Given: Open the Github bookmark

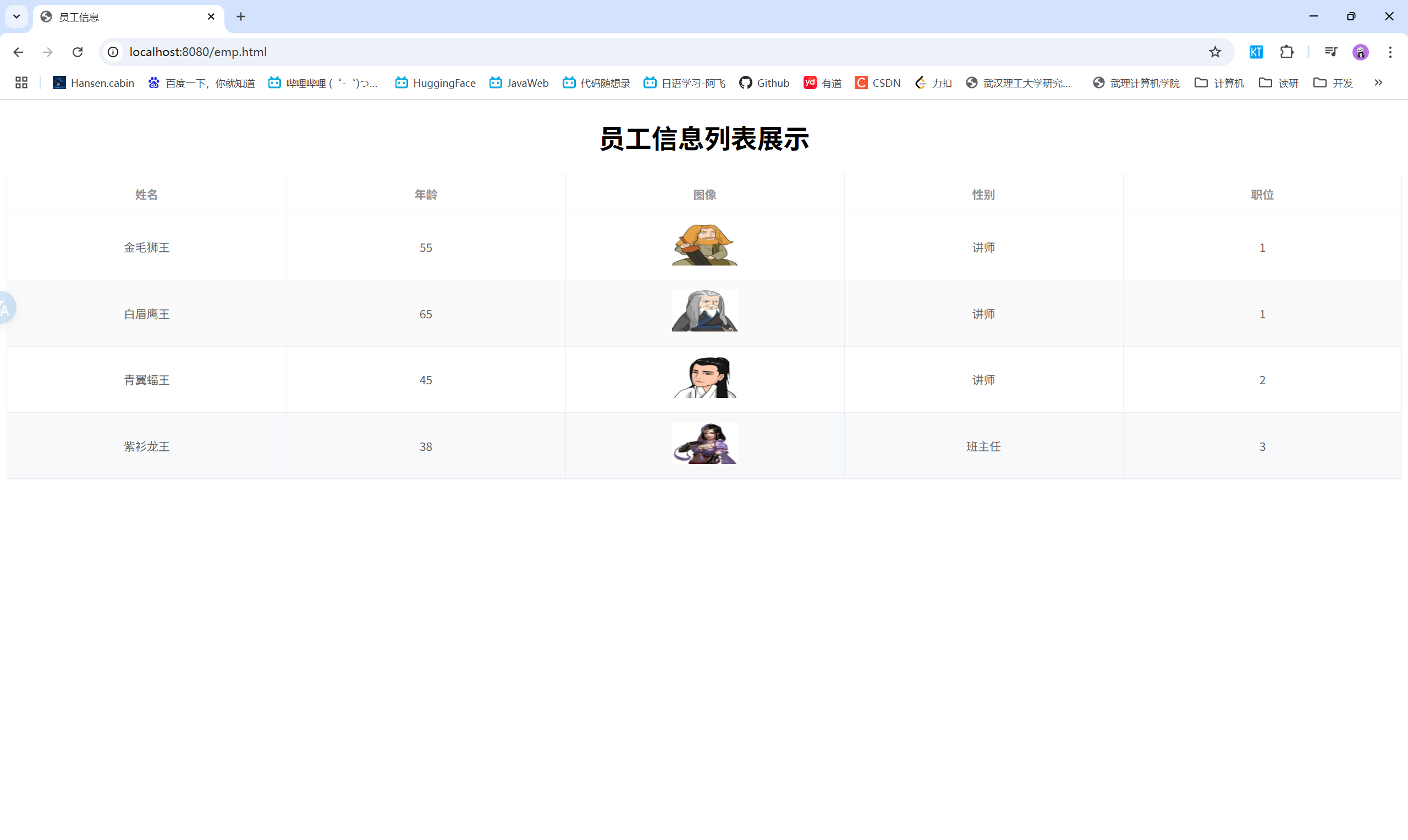Looking at the screenshot, I should click(764, 82).
